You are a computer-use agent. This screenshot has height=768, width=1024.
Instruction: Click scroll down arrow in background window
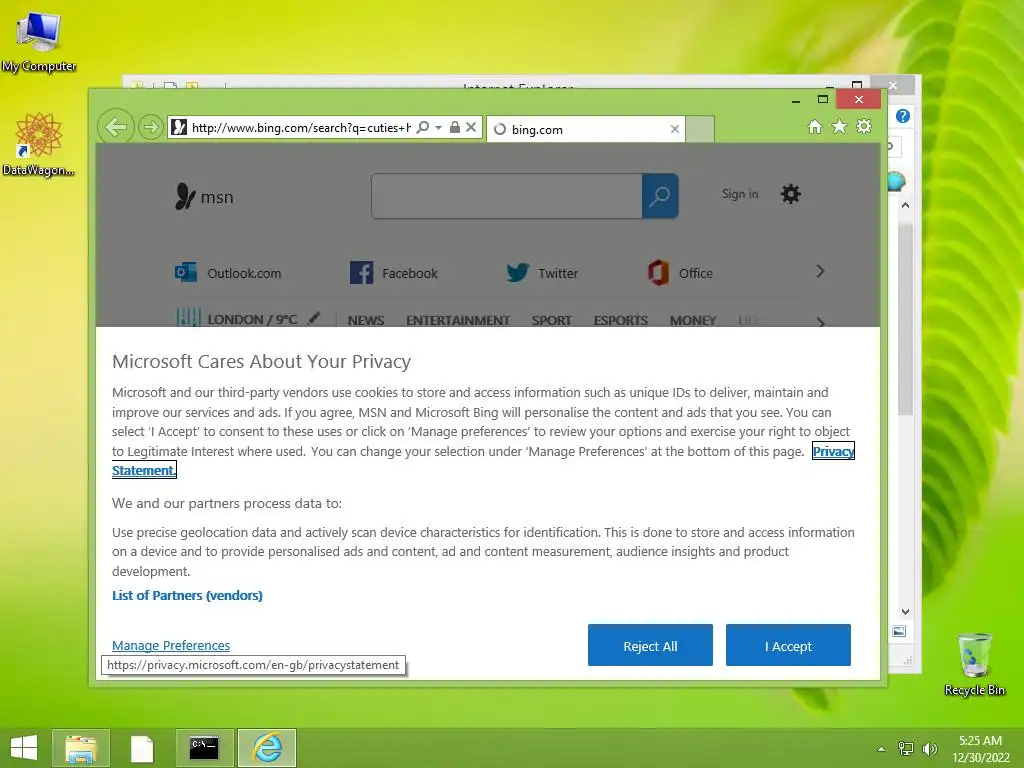click(x=905, y=612)
